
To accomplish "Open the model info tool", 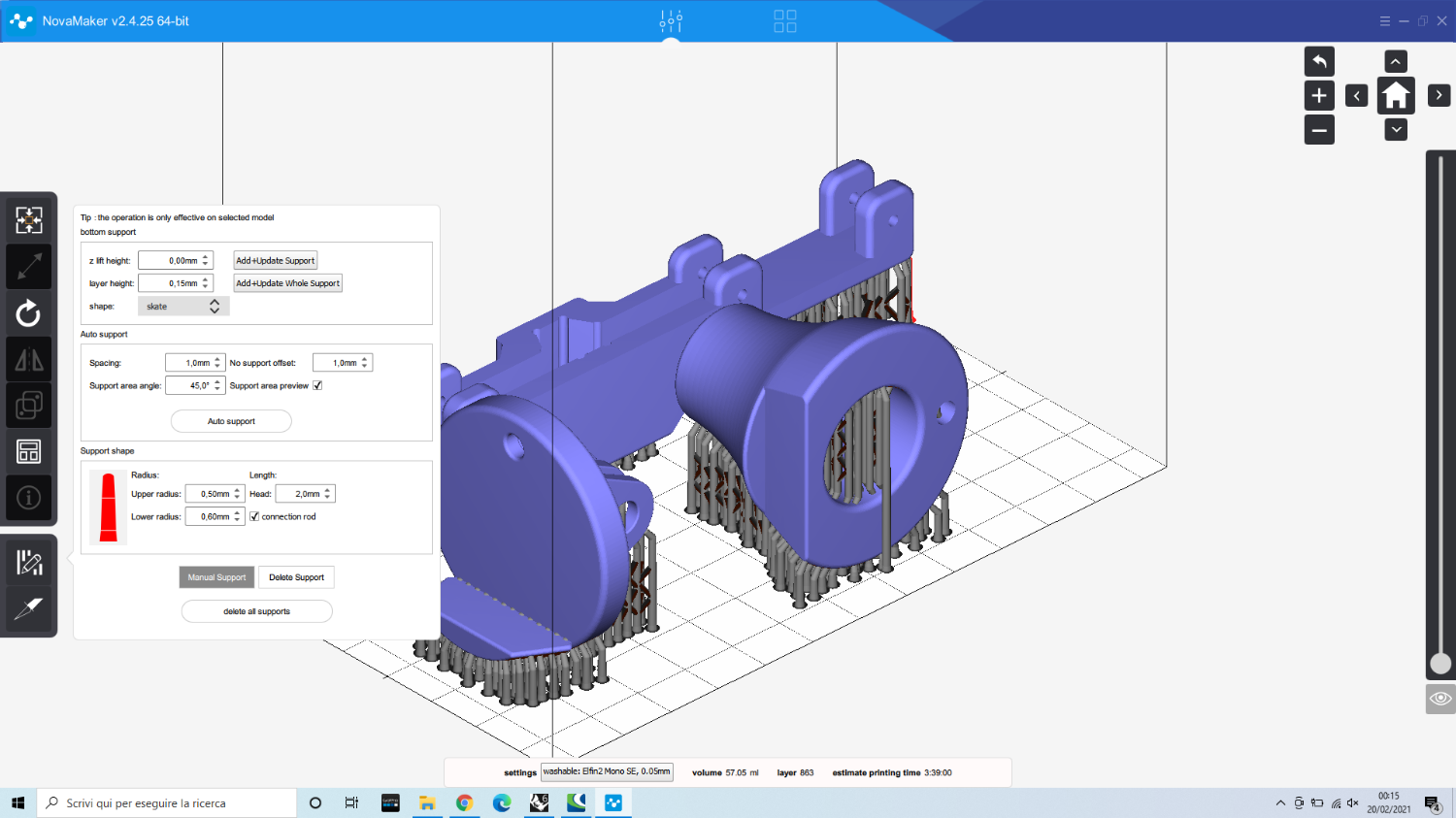I will coord(28,498).
